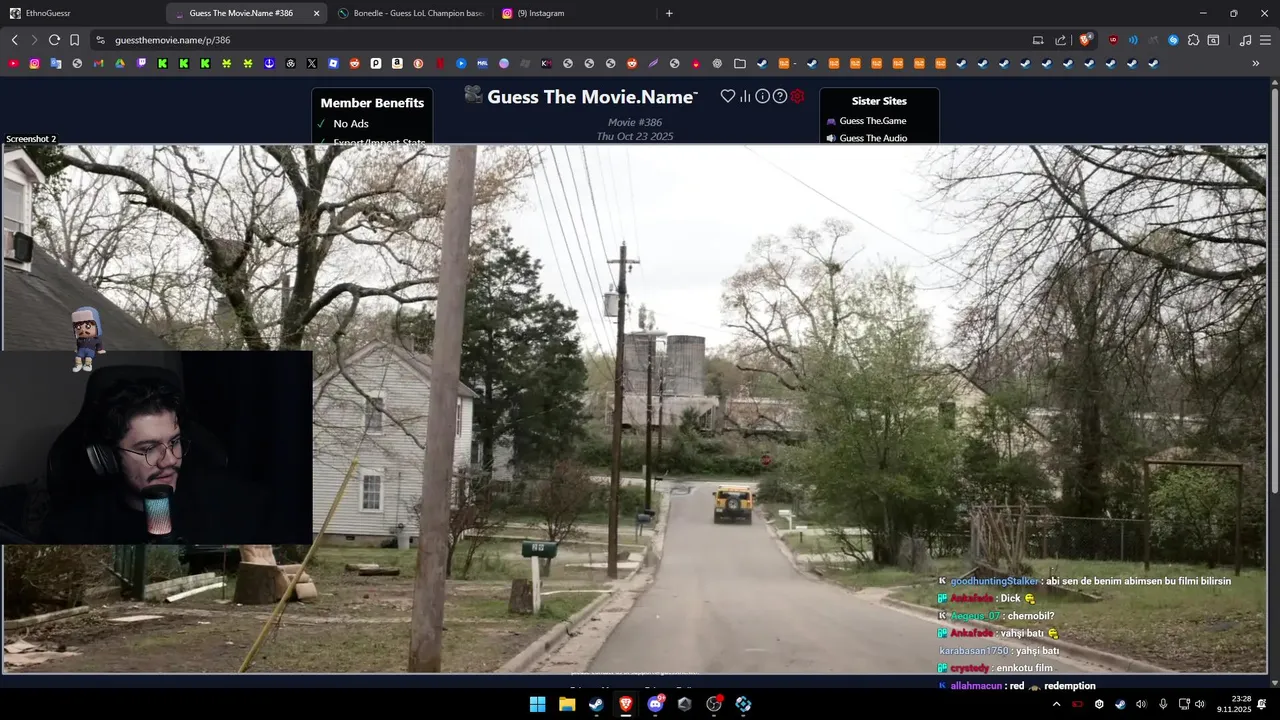Open the extensions puzzle-piece icon
This screenshot has height=720, width=1280.
1193,40
